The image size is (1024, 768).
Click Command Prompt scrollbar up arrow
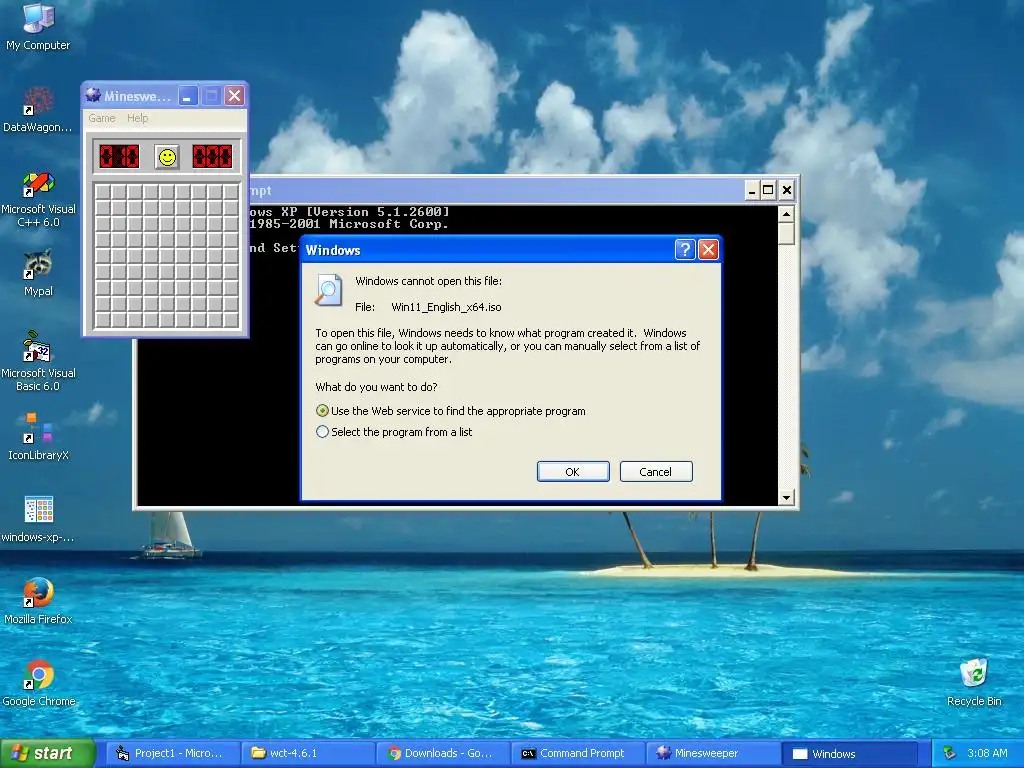click(x=786, y=214)
